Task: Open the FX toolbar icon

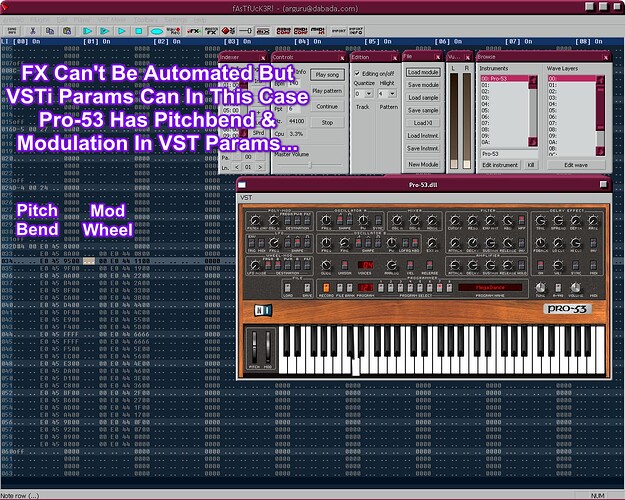Action: pyautogui.click(x=194, y=31)
